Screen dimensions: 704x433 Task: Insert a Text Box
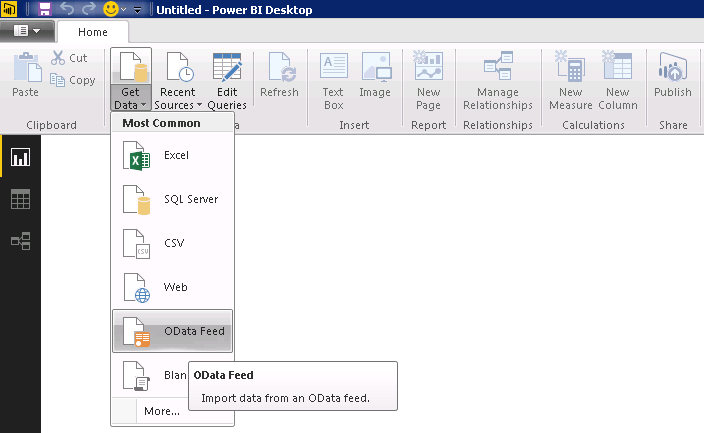334,80
